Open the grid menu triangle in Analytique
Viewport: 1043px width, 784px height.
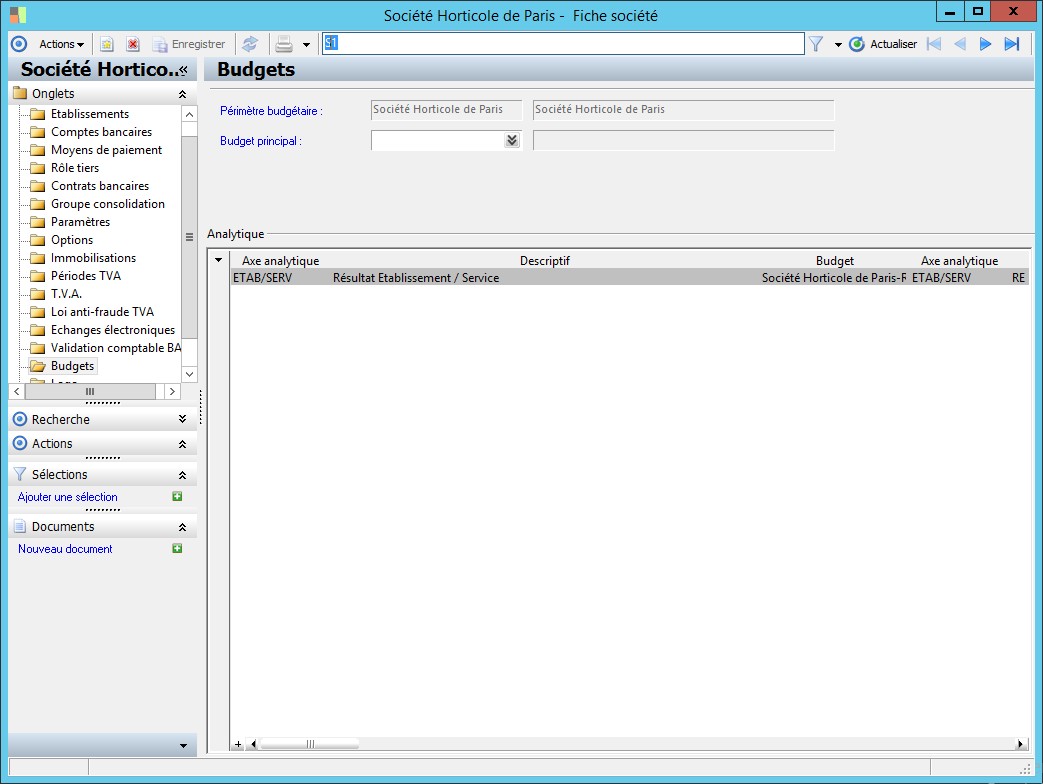(x=218, y=260)
